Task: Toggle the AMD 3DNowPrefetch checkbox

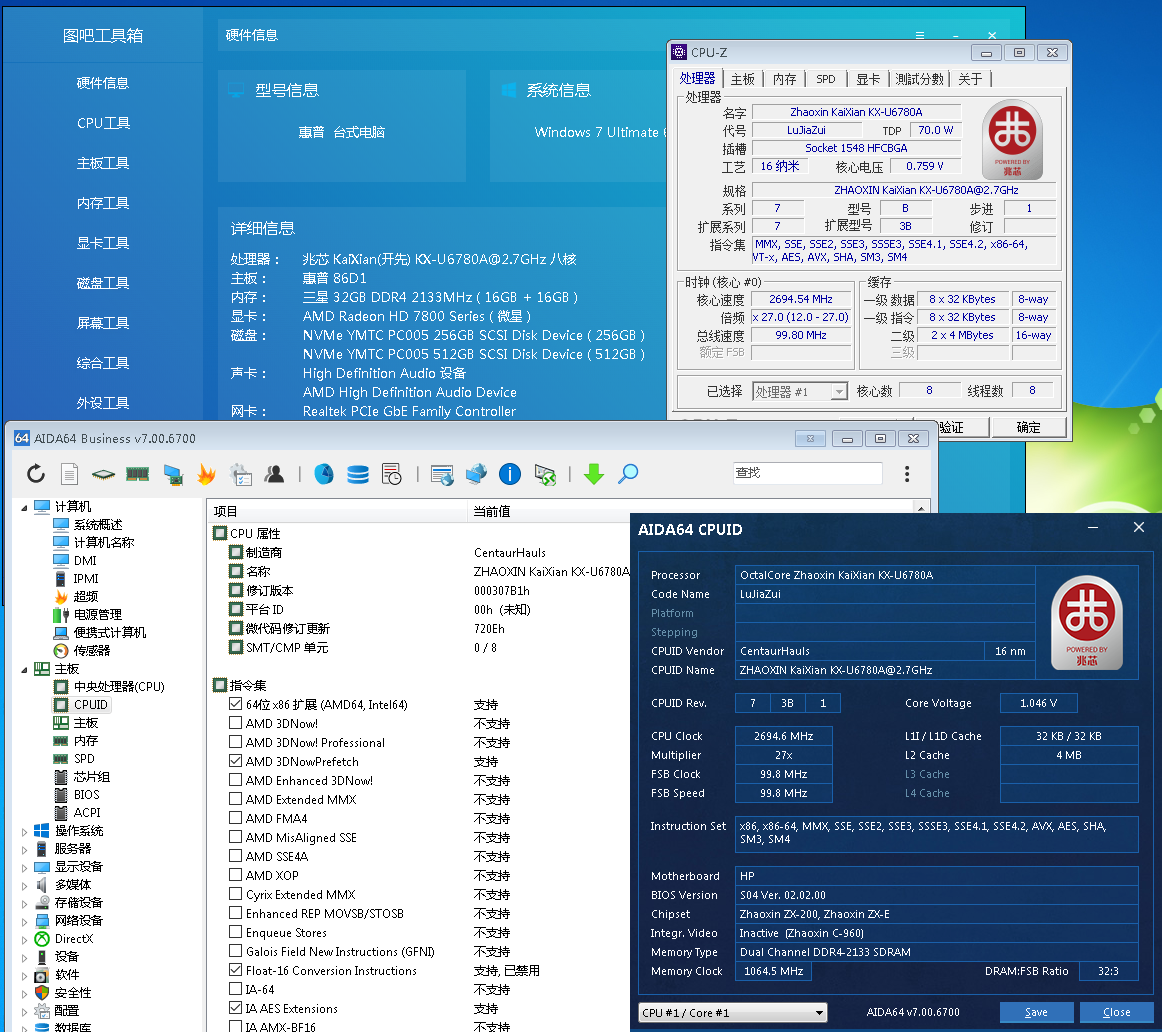Action: (x=236, y=761)
